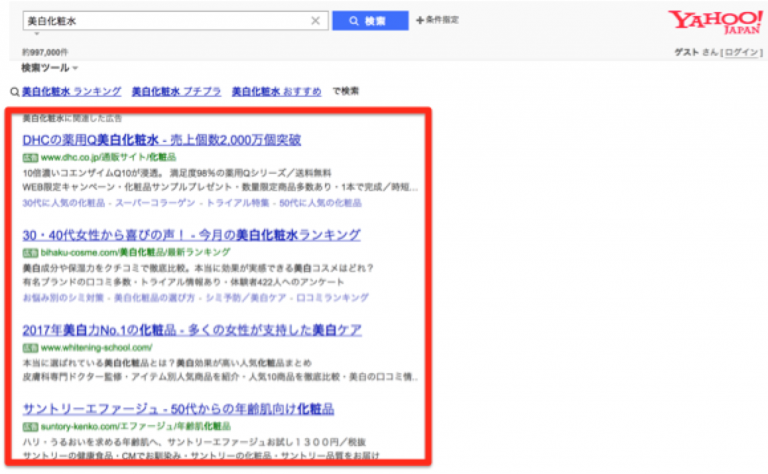Click the ゲスト さん user text
This screenshot has width=768, height=474.
(x=696, y=52)
